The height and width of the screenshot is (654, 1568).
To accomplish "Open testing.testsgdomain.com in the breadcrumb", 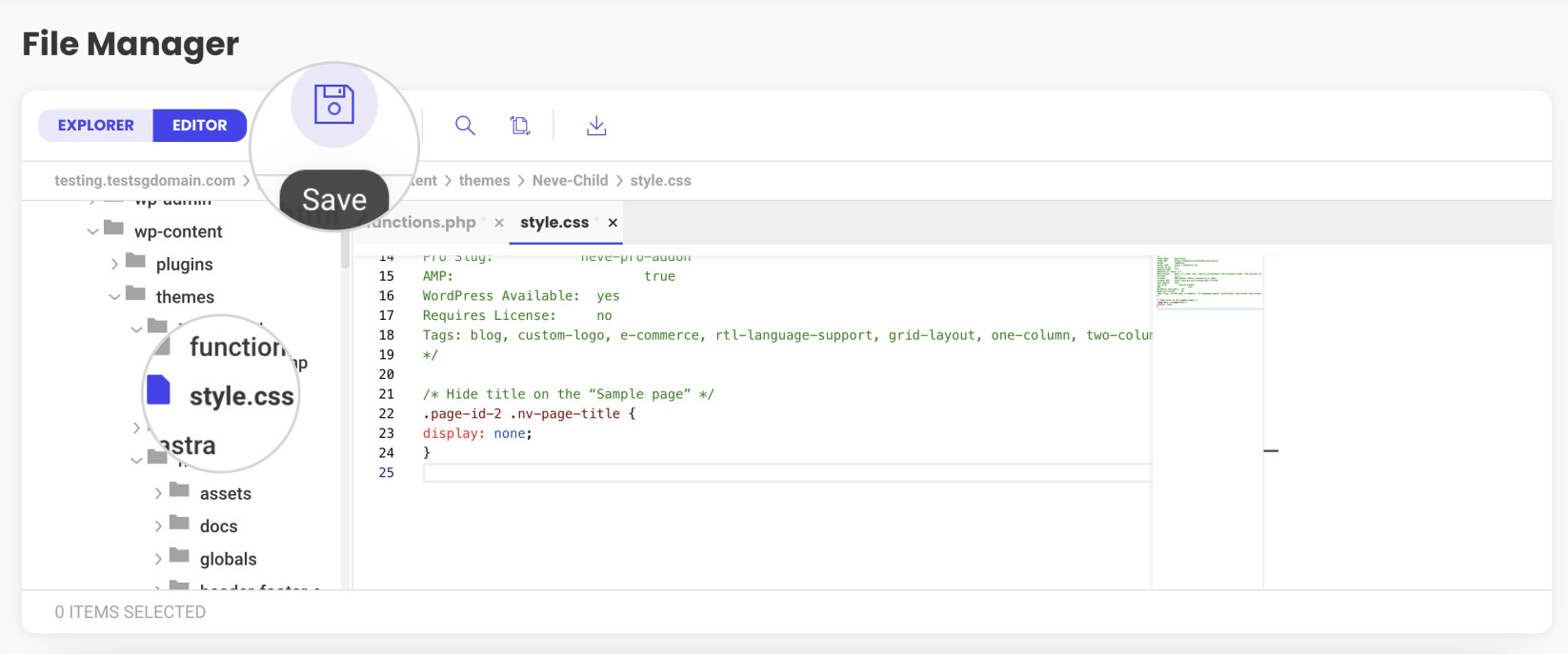I will pyautogui.click(x=145, y=181).
